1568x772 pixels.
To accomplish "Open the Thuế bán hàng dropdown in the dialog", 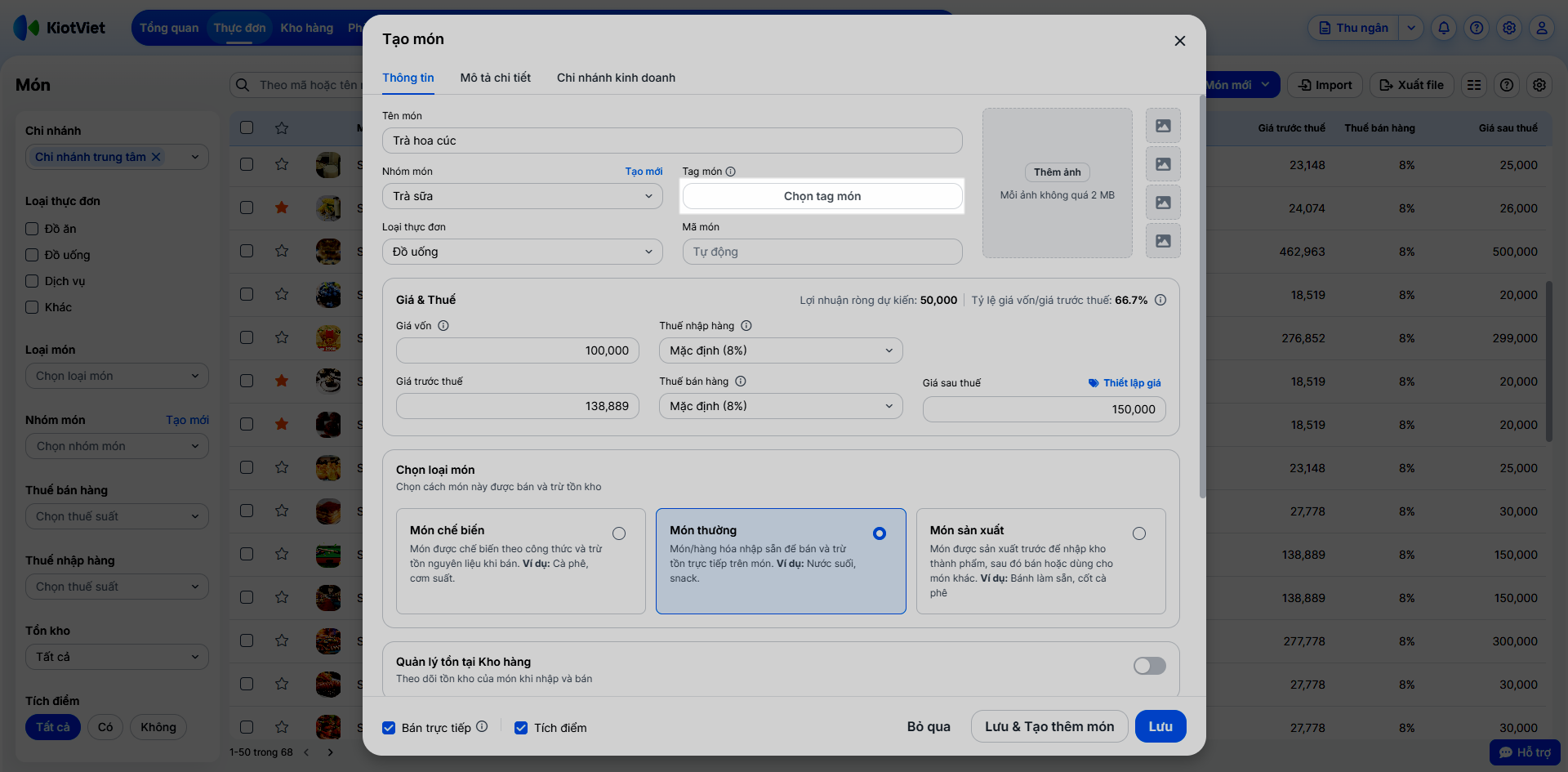I will coord(781,406).
